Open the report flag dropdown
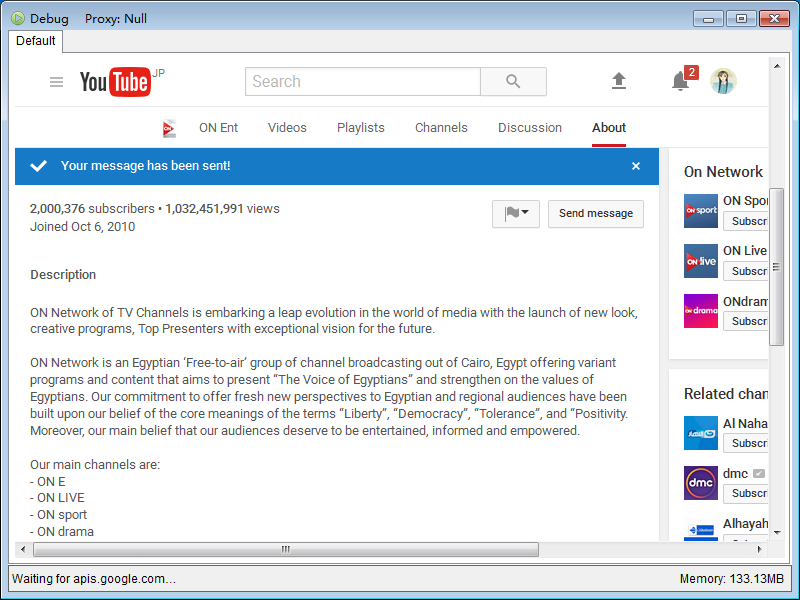 pos(516,214)
